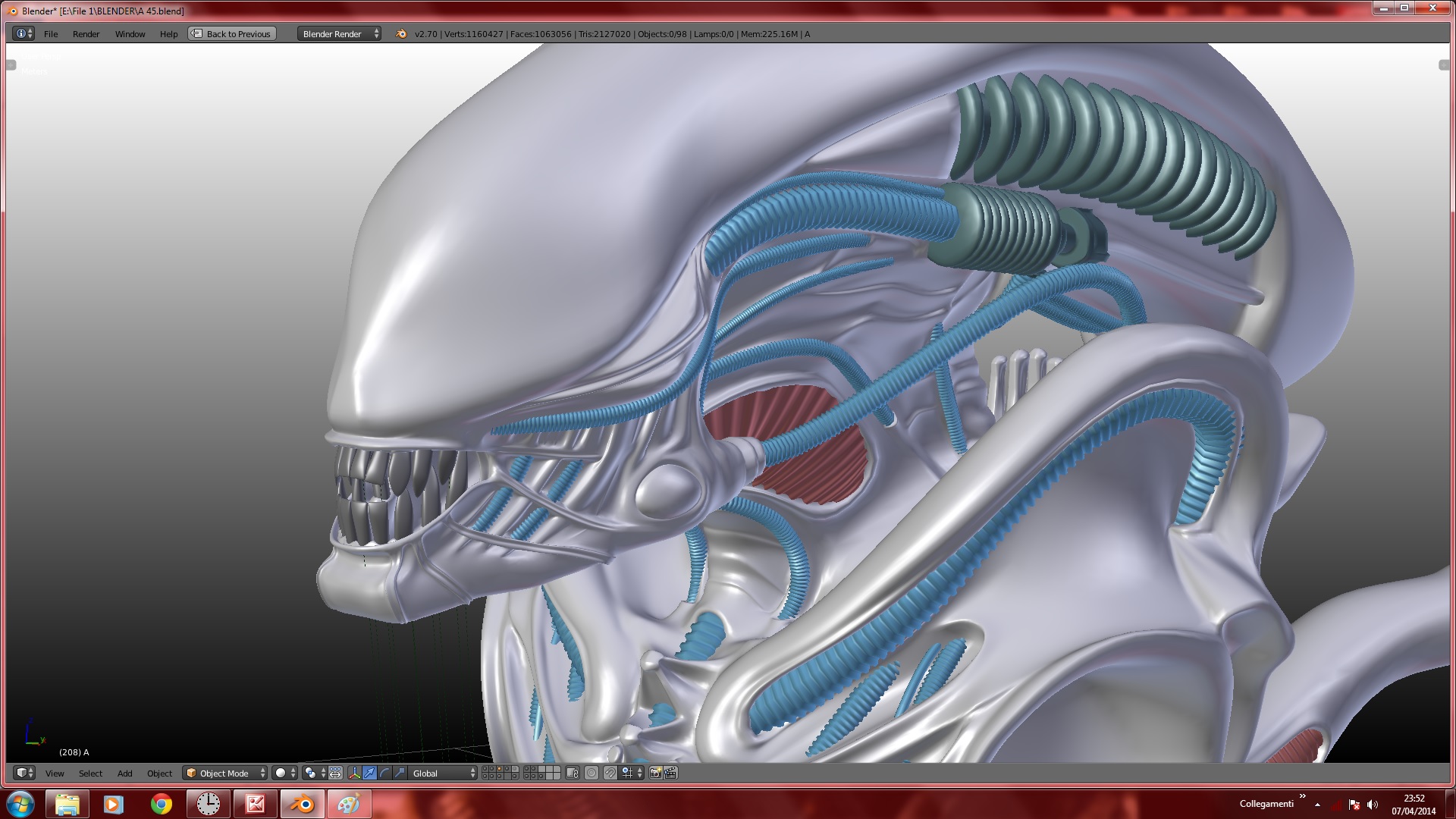Open the 3D viewport Select menu
The image size is (1456, 819).
pos(90,773)
